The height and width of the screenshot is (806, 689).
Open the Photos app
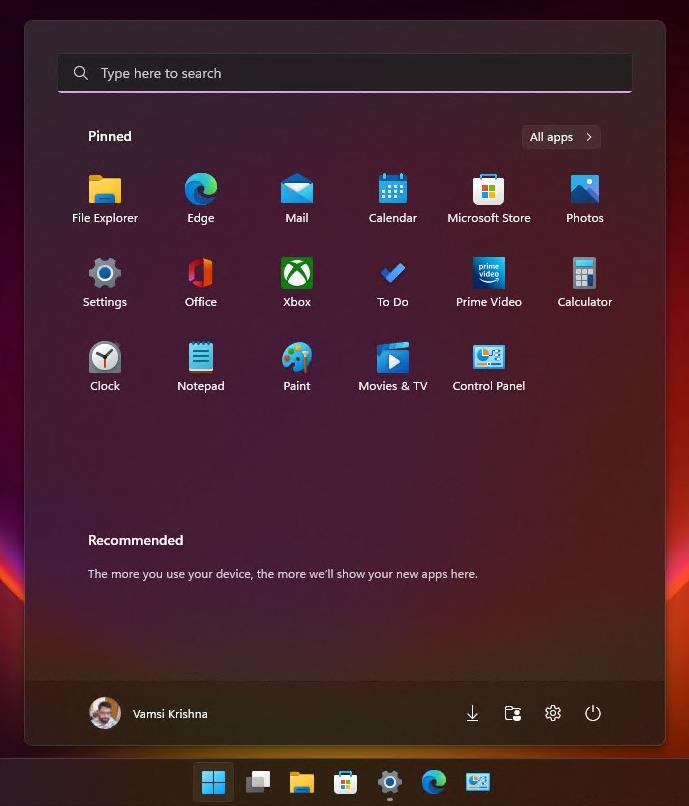(585, 199)
